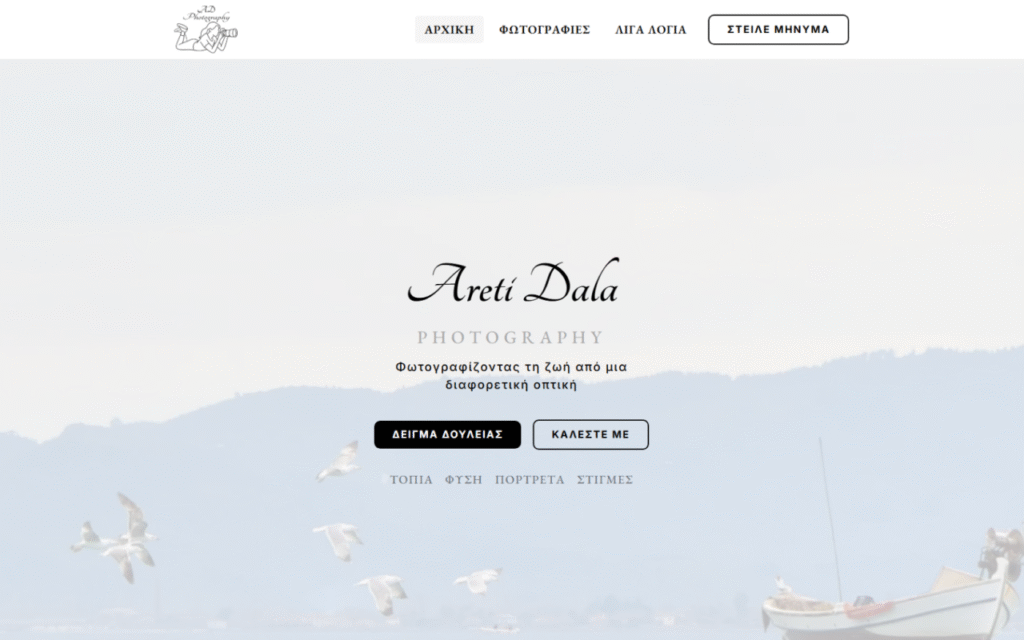Click the Areti Dala script heading

[513, 282]
